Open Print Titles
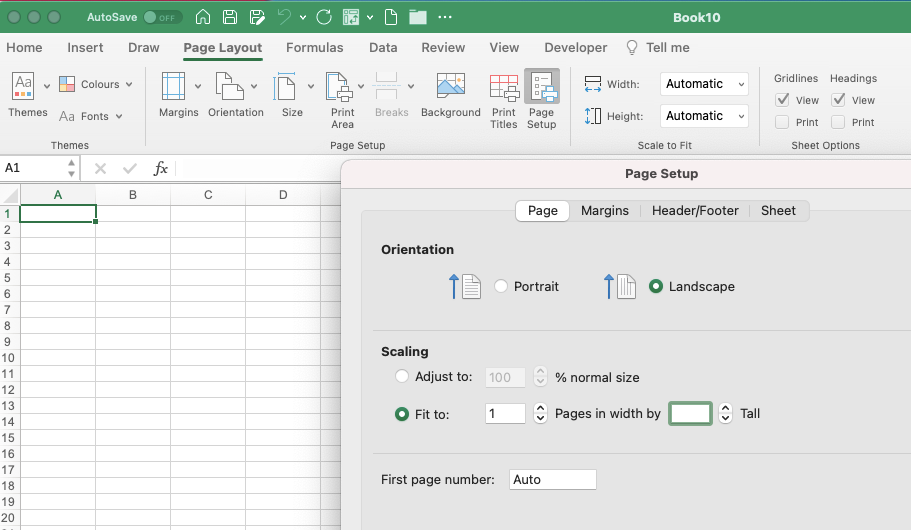This screenshot has height=530, width=911. tap(504, 87)
